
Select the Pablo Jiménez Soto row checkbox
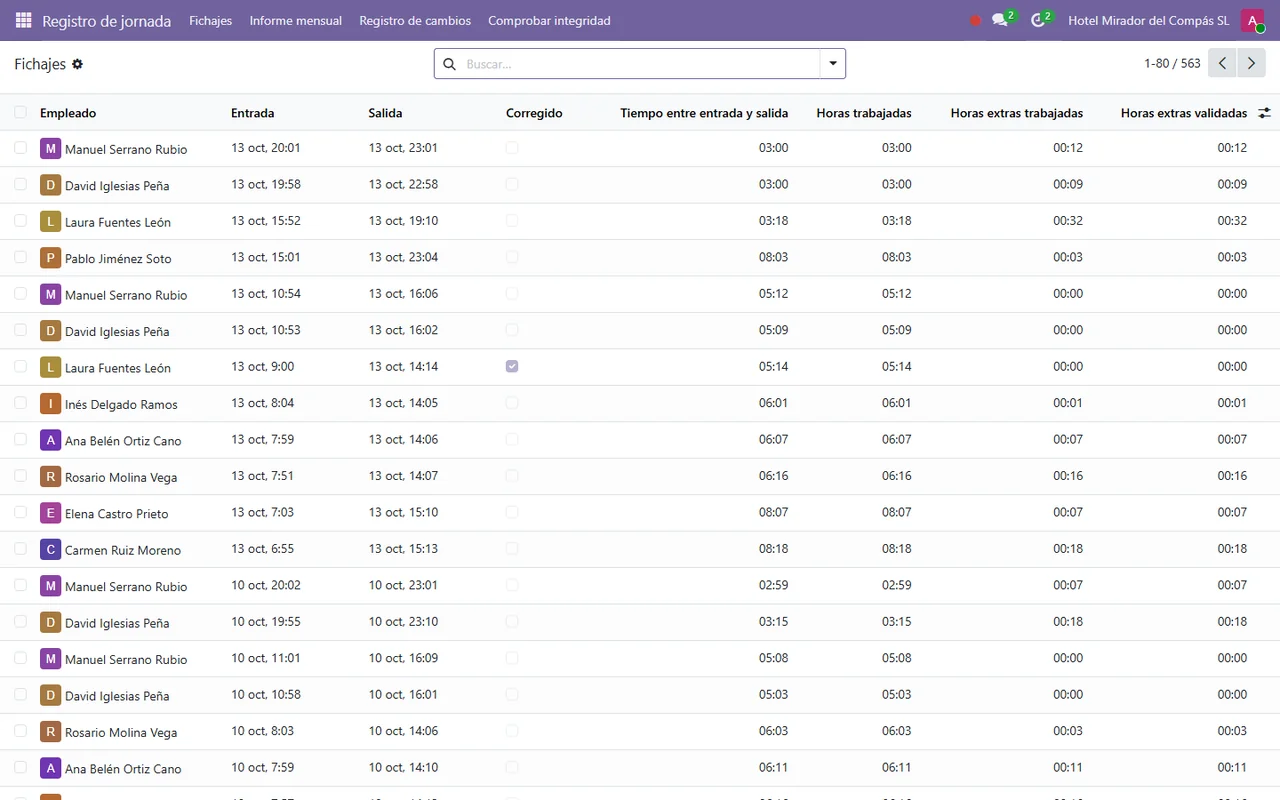[x=20, y=257]
